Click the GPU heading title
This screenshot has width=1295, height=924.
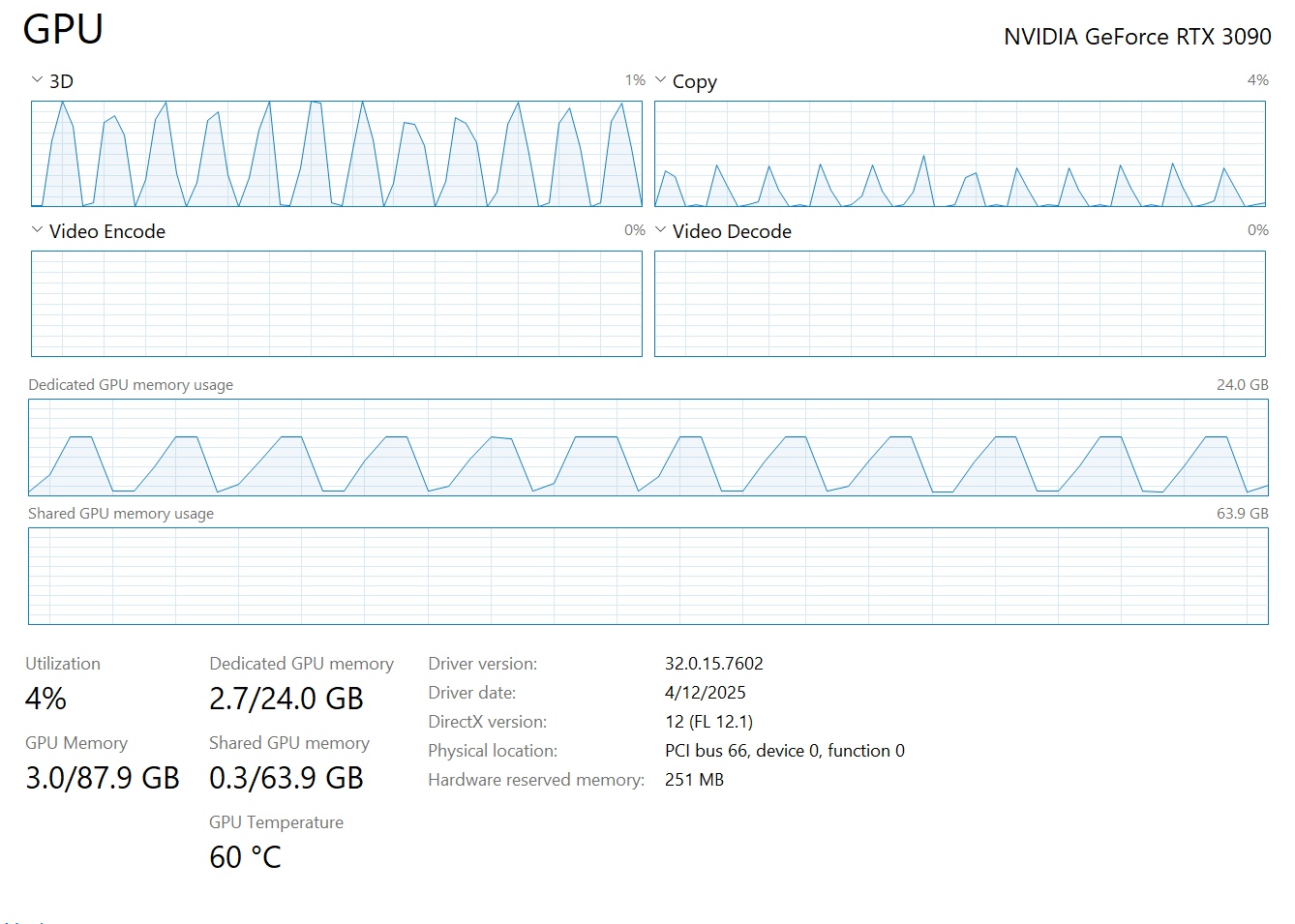click(x=63, y=29)
